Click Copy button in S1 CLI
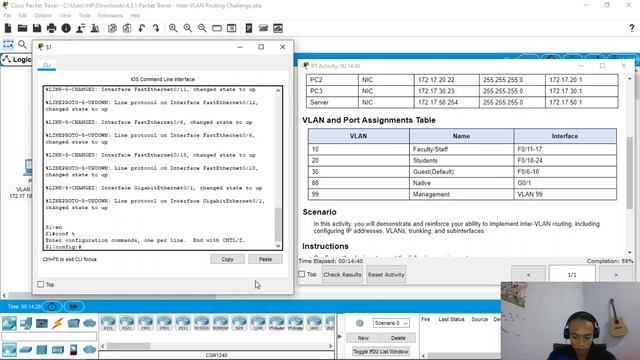 (x=227, y=259)
